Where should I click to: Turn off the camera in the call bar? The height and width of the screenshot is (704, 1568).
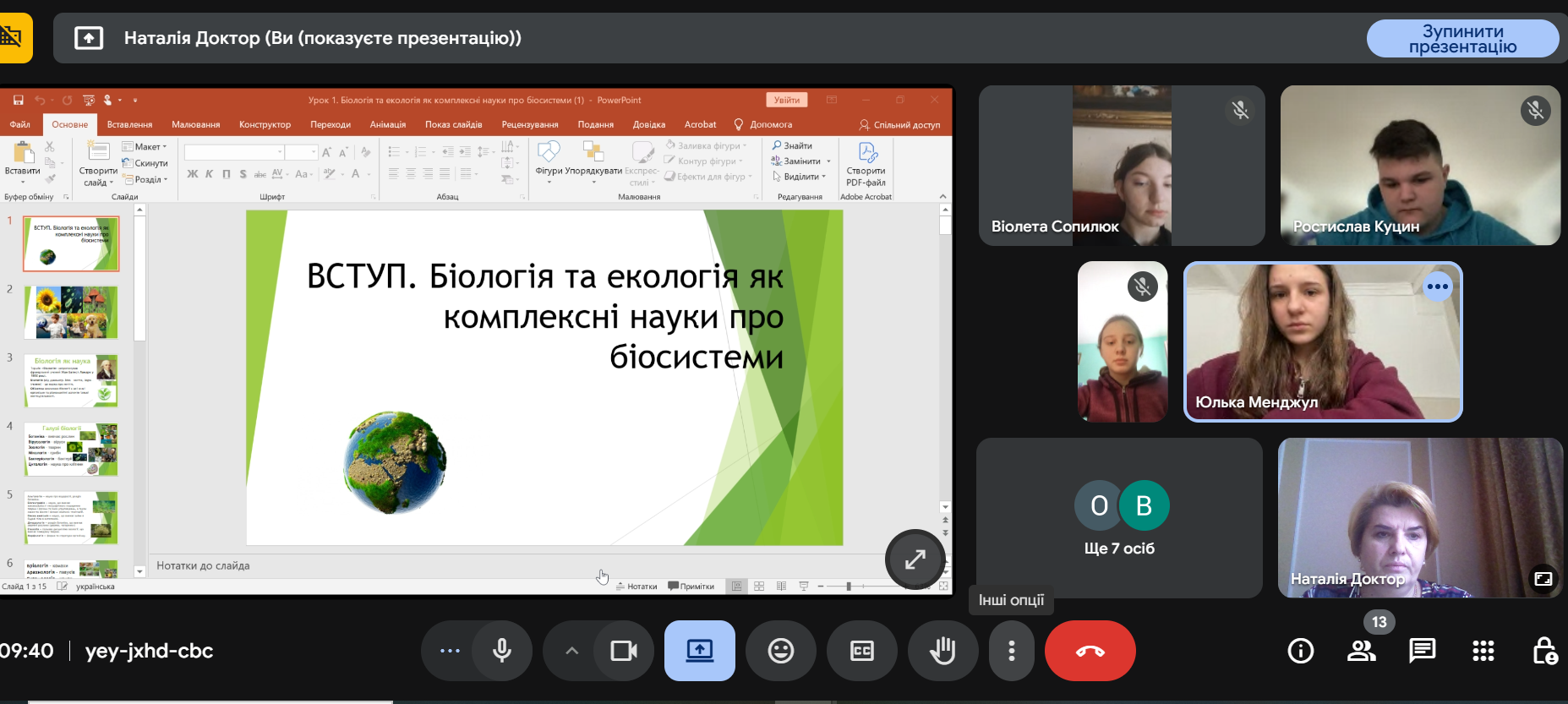[x=624, y=651]
